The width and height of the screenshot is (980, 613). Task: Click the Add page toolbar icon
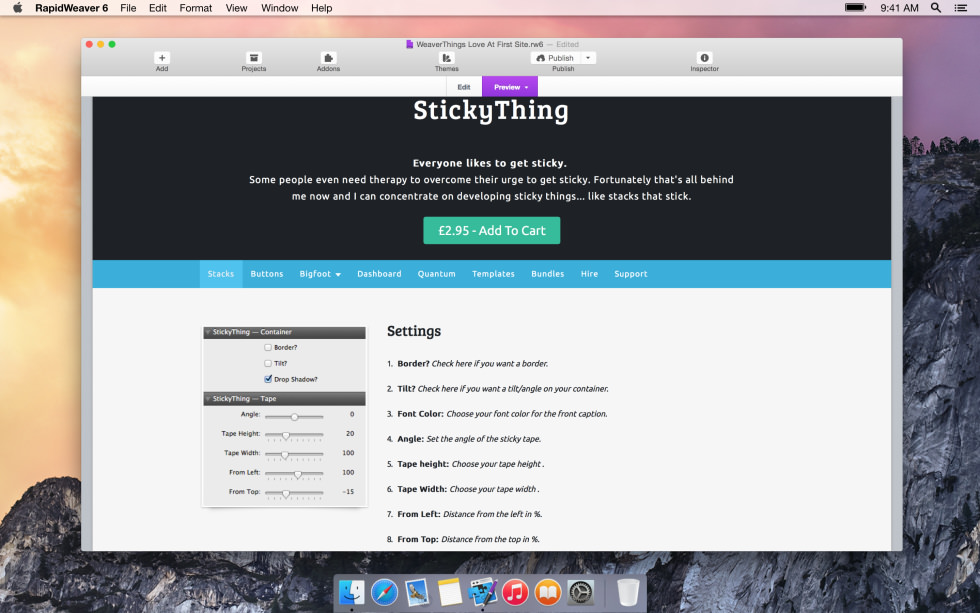pyautogui.click(x=162, y=58)
